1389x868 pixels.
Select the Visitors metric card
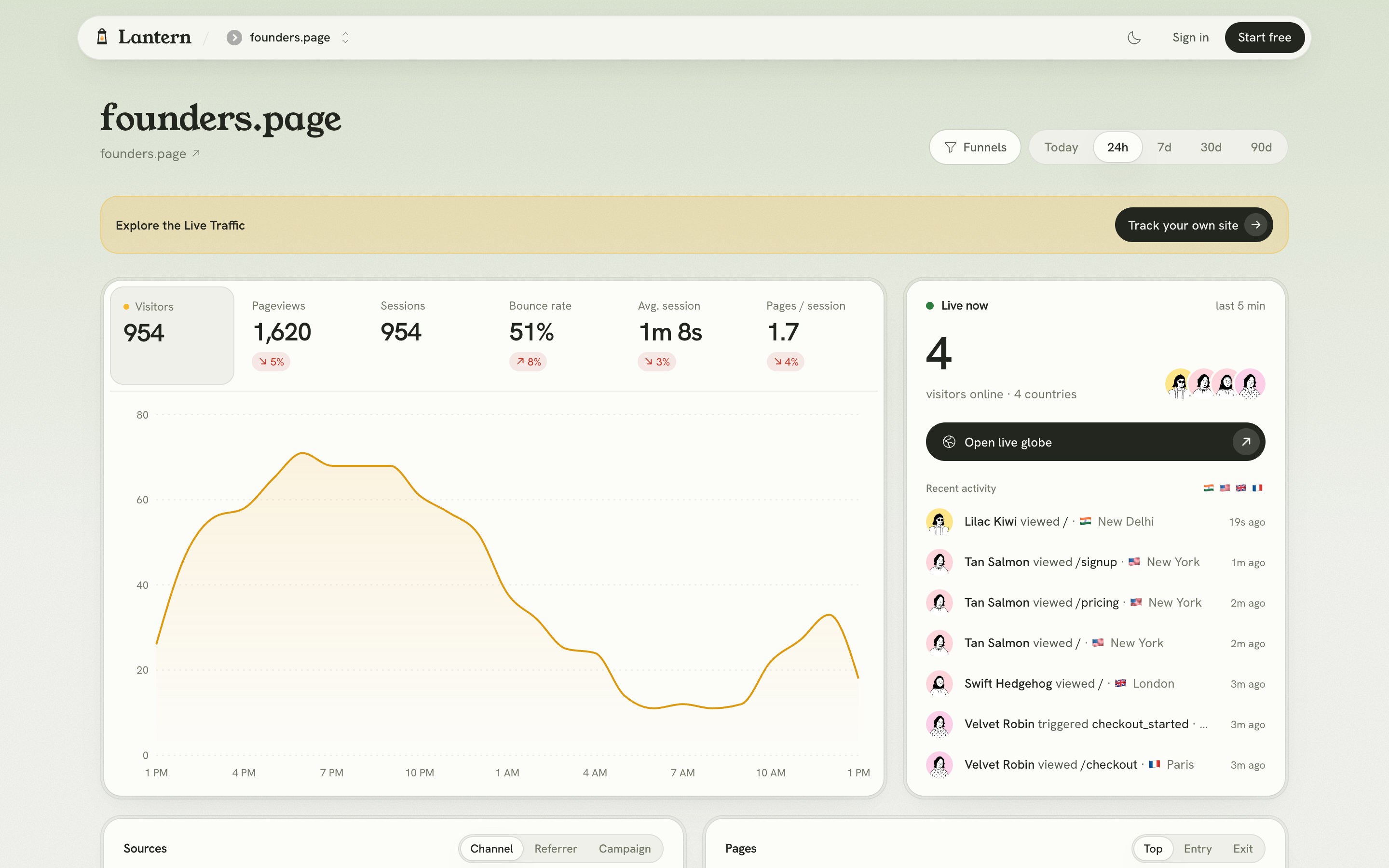tap(172, 335)
